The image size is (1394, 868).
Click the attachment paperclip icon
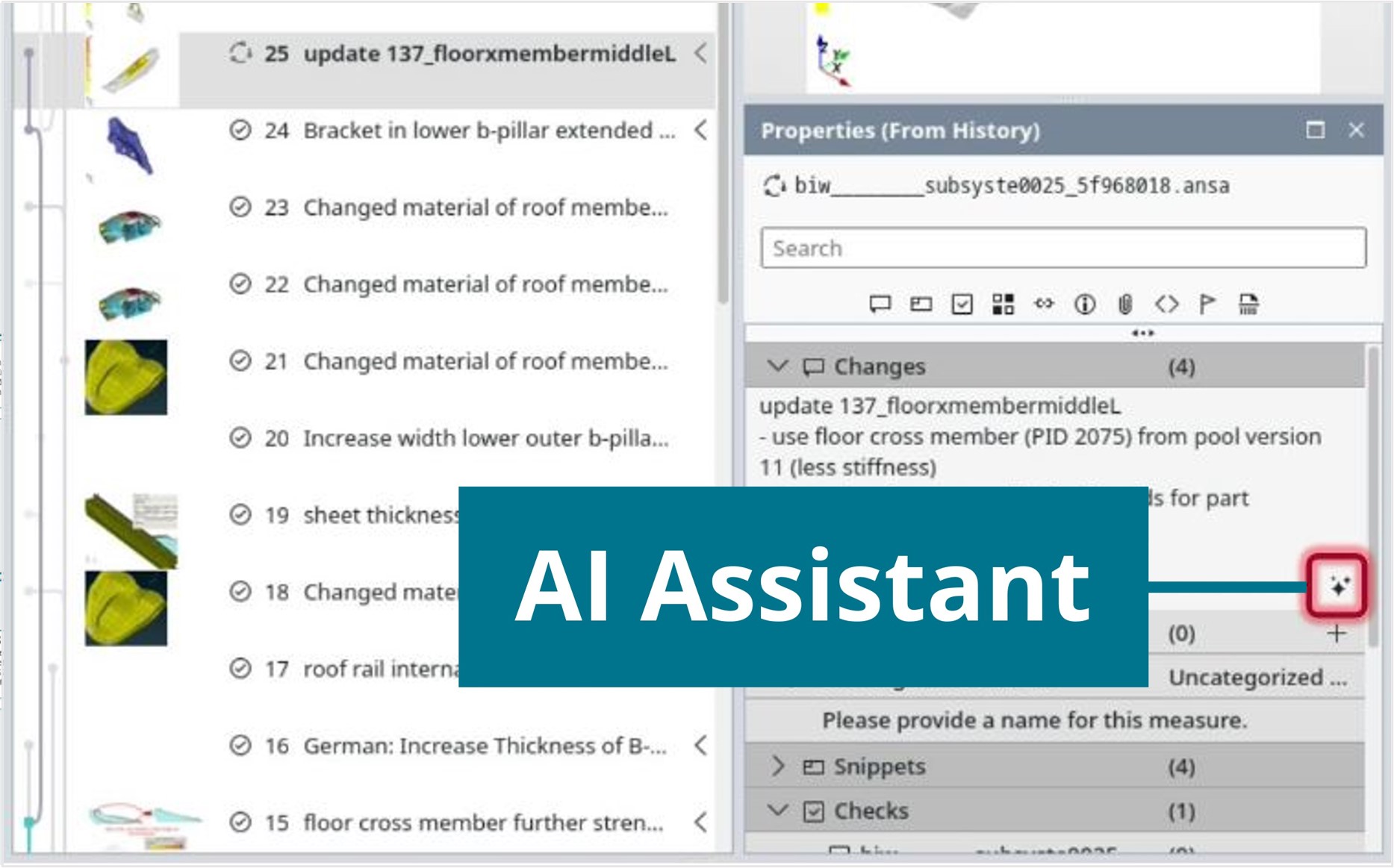tap(1127, 305)
